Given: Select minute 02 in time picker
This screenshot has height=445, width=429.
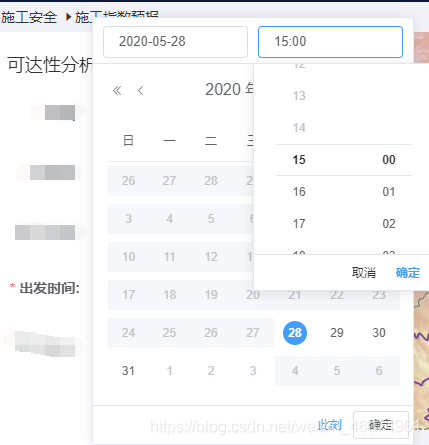Looking at the screenshot, I should [x=389, y=224].
